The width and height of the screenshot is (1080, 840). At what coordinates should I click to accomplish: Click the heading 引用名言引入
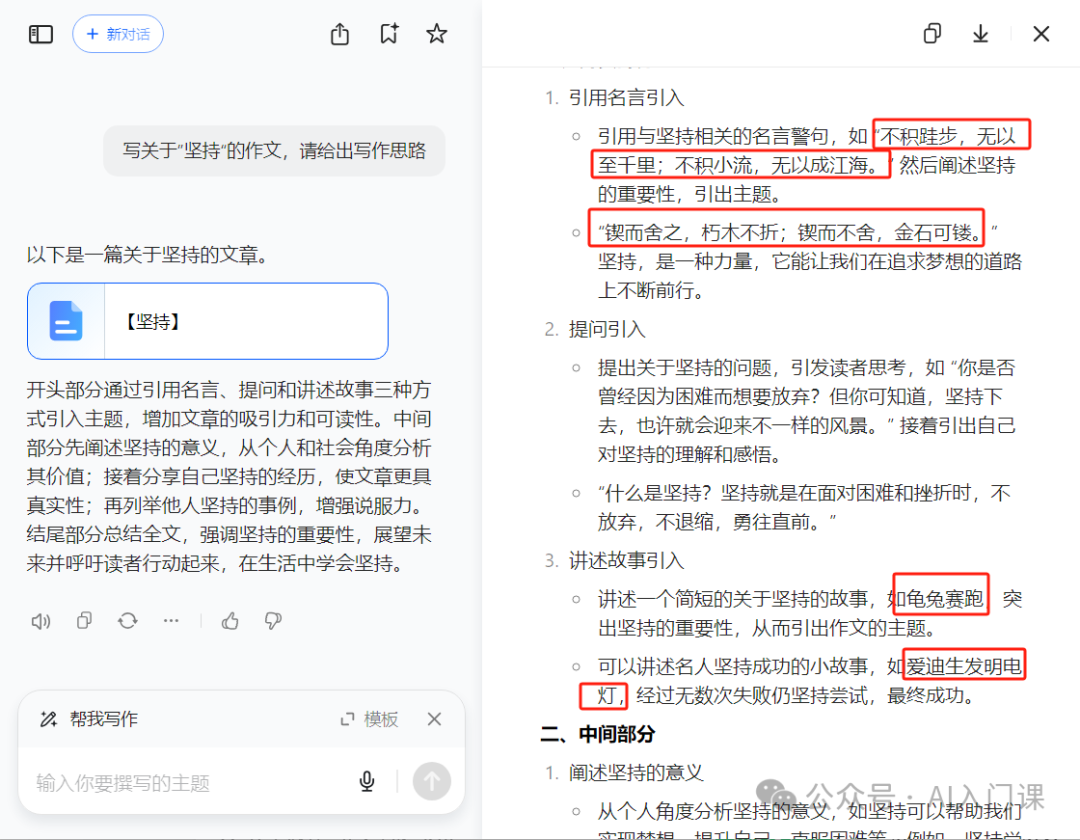[x=626, y=98]
